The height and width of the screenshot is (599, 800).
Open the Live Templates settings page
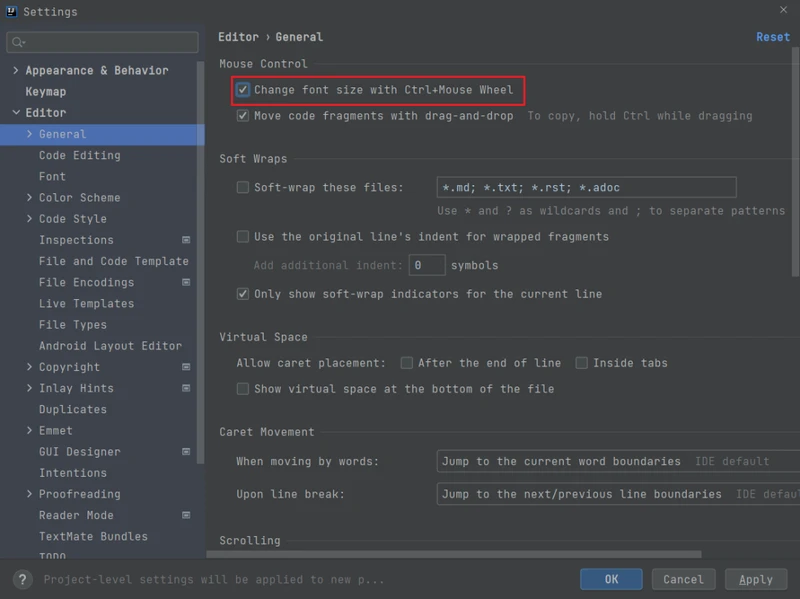87,304
